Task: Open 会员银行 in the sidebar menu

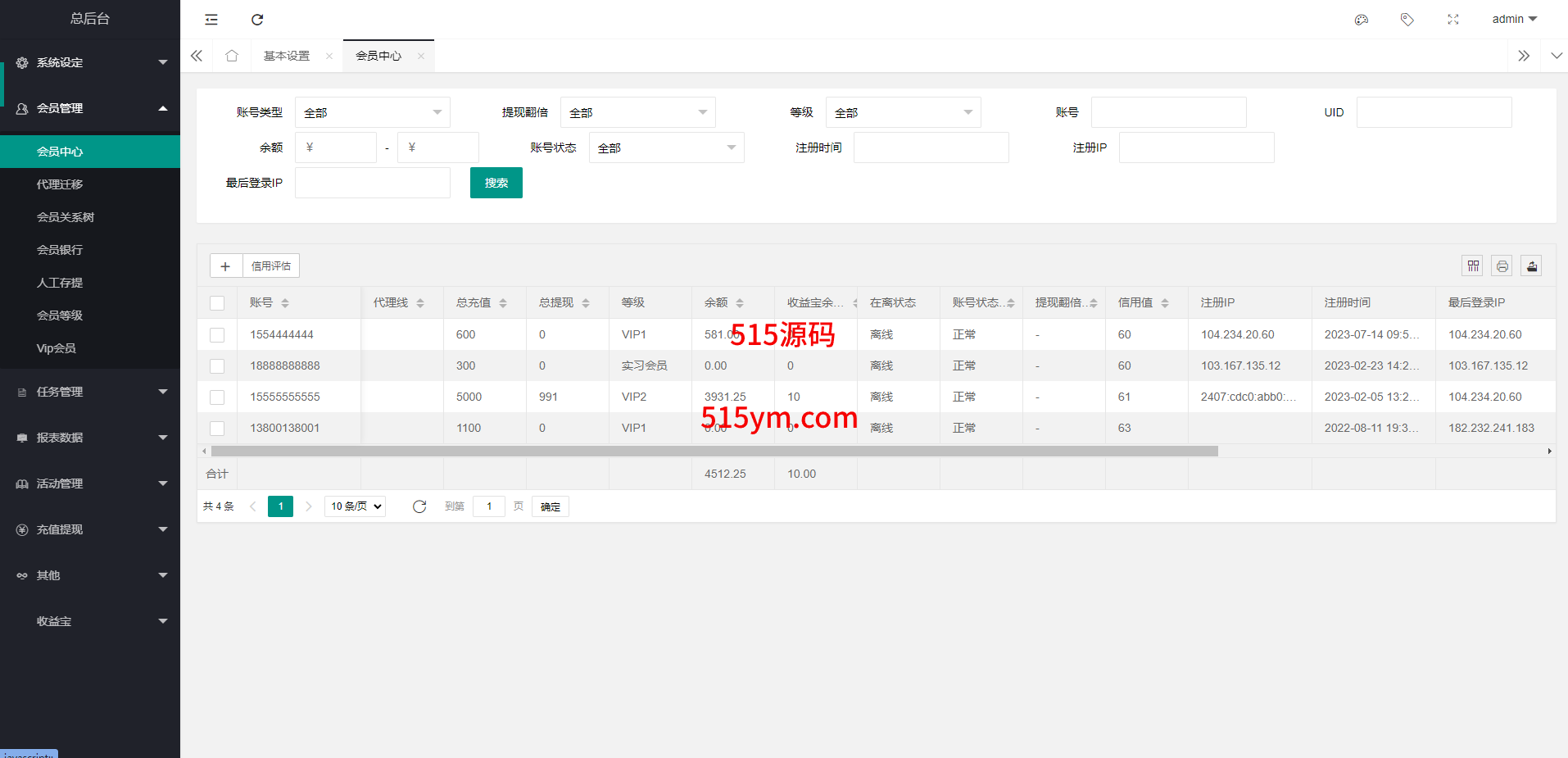Action: click(x=60, y=250)
